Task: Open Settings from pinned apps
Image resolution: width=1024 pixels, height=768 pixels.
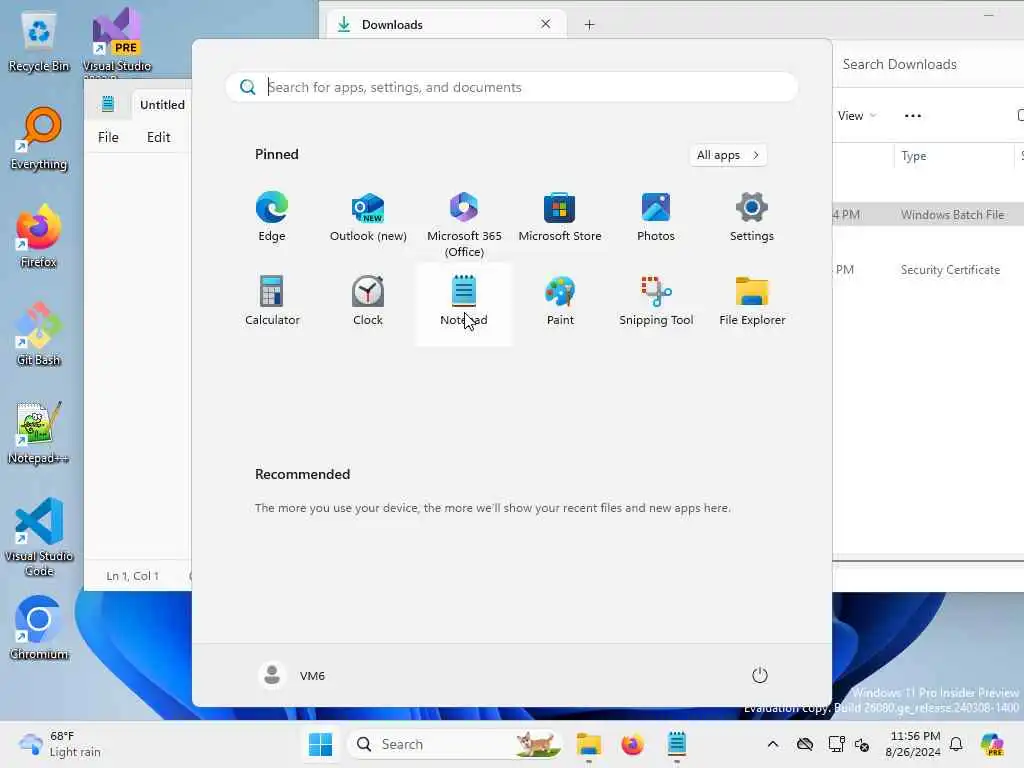Action: 752,218
